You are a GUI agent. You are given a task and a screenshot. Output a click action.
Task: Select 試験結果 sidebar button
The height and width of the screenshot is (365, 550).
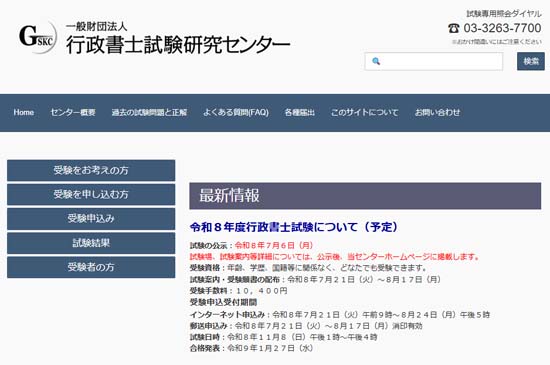pyautogui.click(x=91, y=243)
